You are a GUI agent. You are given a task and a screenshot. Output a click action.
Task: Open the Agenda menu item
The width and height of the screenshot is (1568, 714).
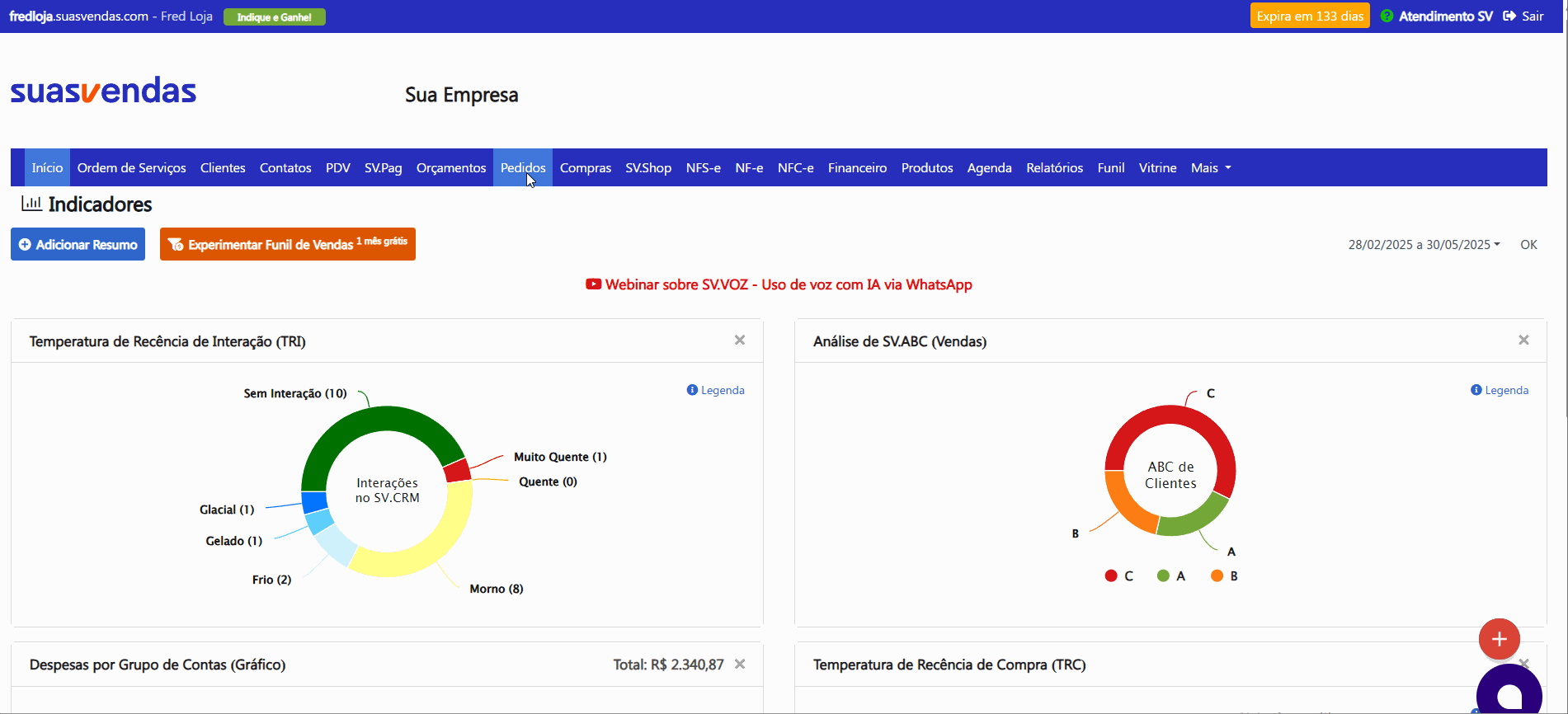point(990,167)
